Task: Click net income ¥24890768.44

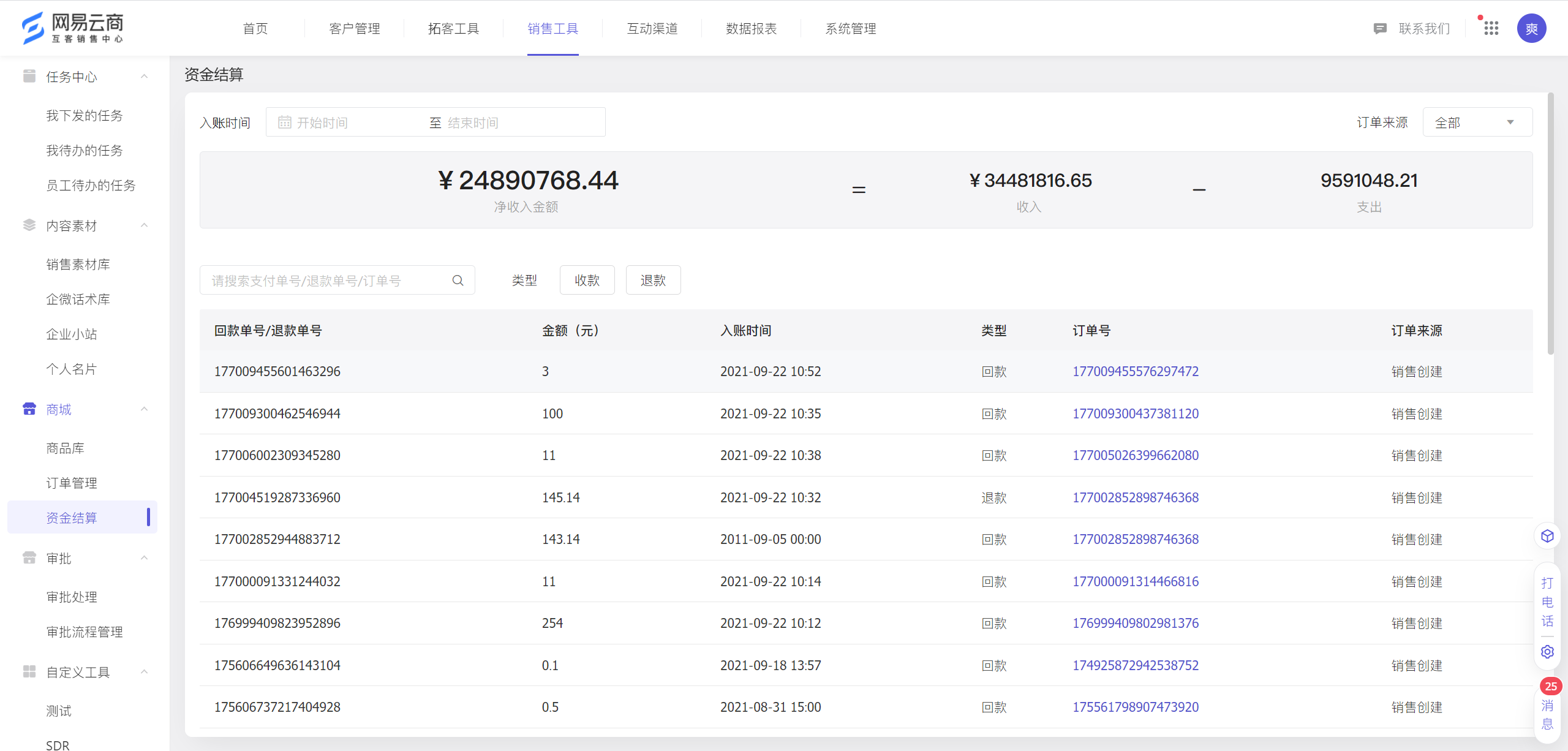Action: point(527,180)
